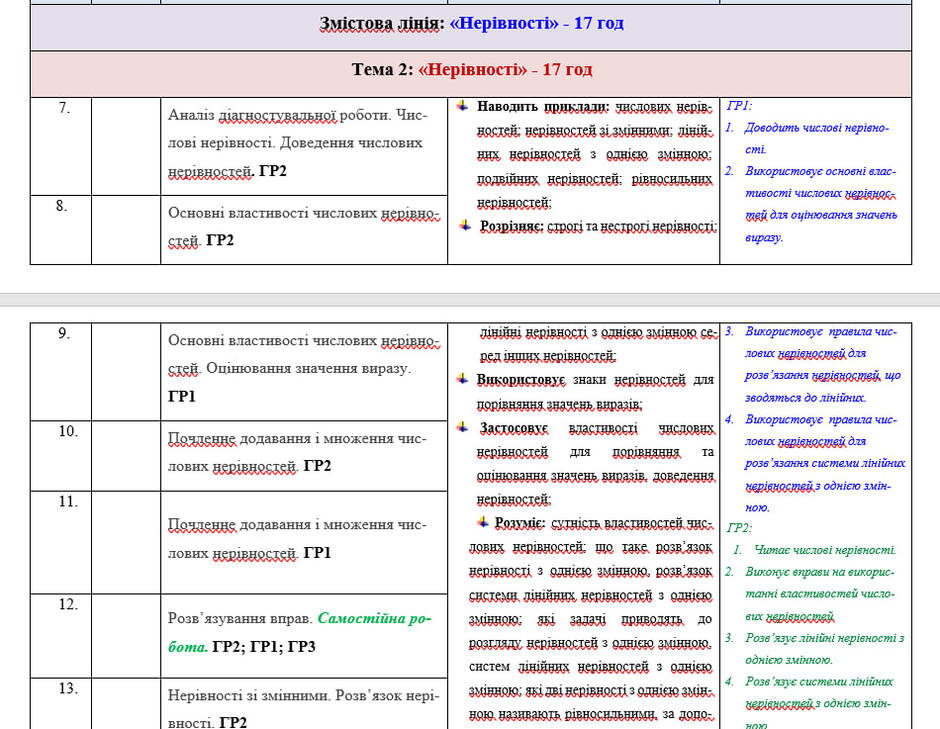The image size is (940, 729).
Task: Click the row 8 topic 'Основні властивості числових нерівностей. ГР2'
Action: [x=303, y=227]
